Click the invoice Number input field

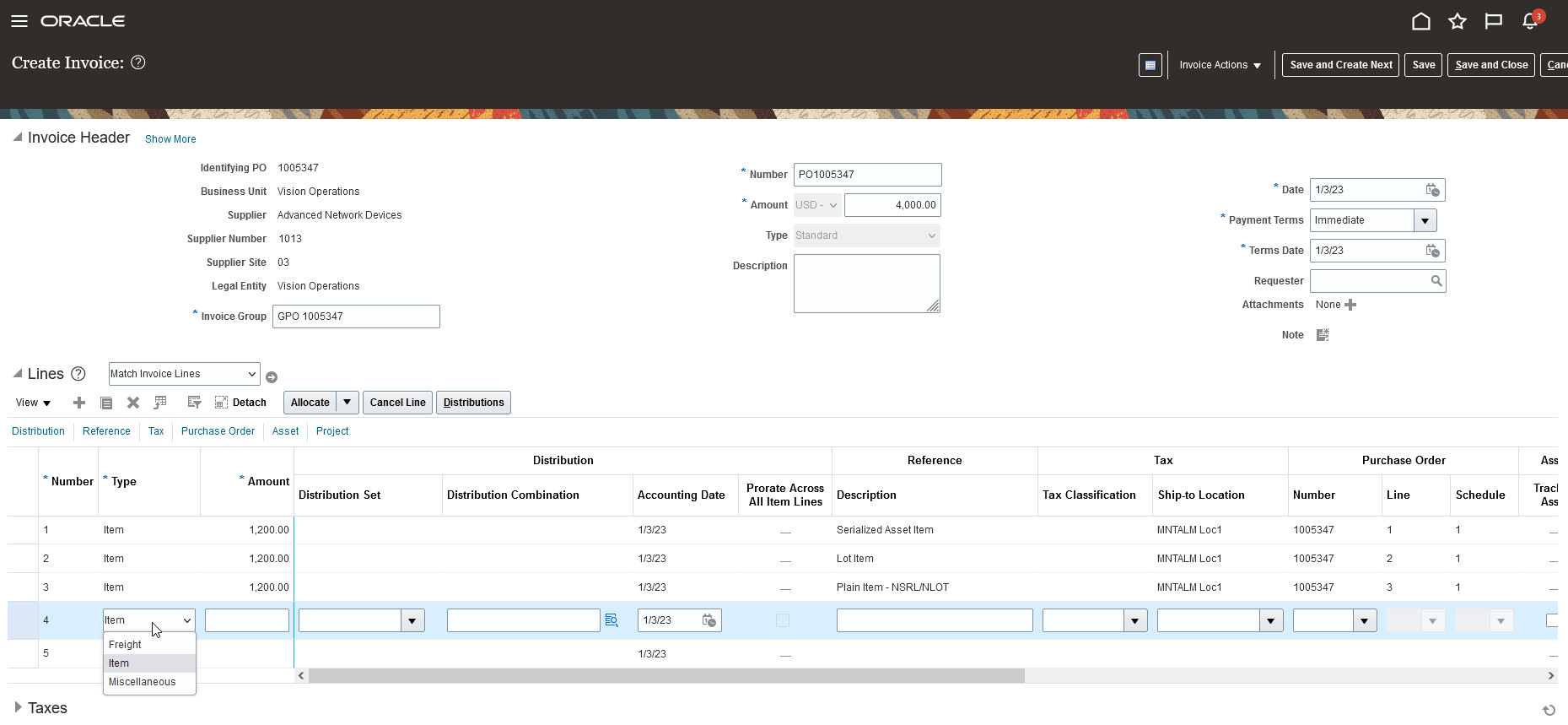click(867, 175)
